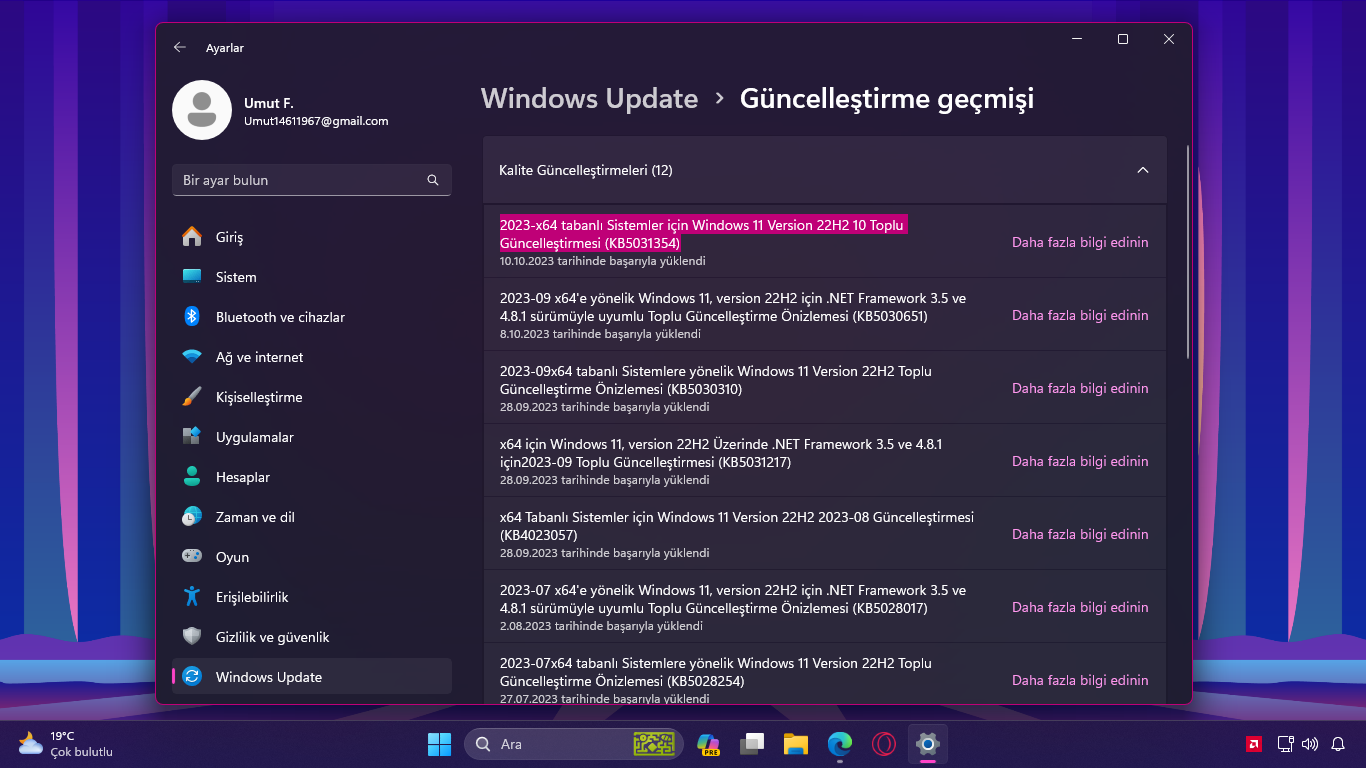Viewport: 1366px width, 768px height.
Task: Select Zaman ve dil in the sidebar
Action: point(312,517)
